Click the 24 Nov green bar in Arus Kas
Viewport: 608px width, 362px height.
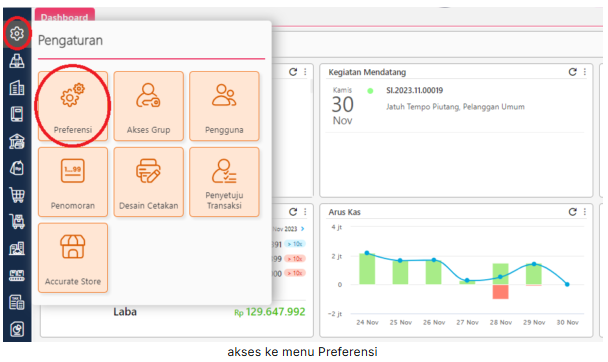click(x=367, y=269)
